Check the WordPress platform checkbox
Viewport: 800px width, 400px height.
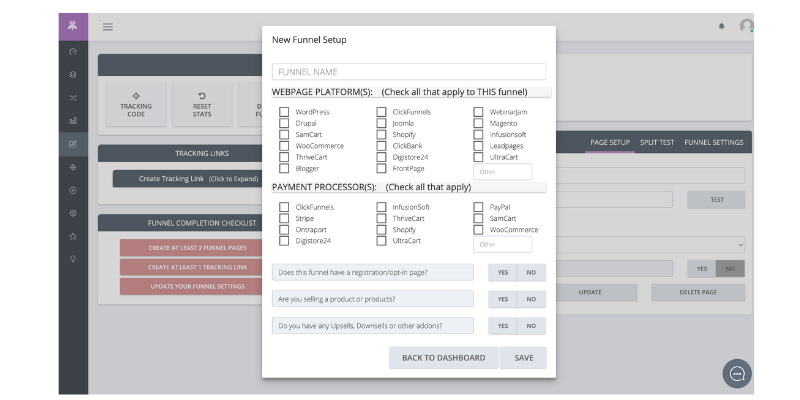click(x=284, y=112)
